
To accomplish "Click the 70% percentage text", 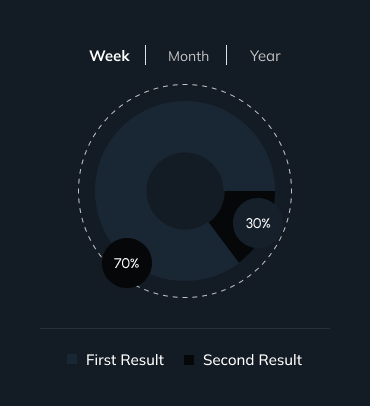I will [x=127, y=263].
